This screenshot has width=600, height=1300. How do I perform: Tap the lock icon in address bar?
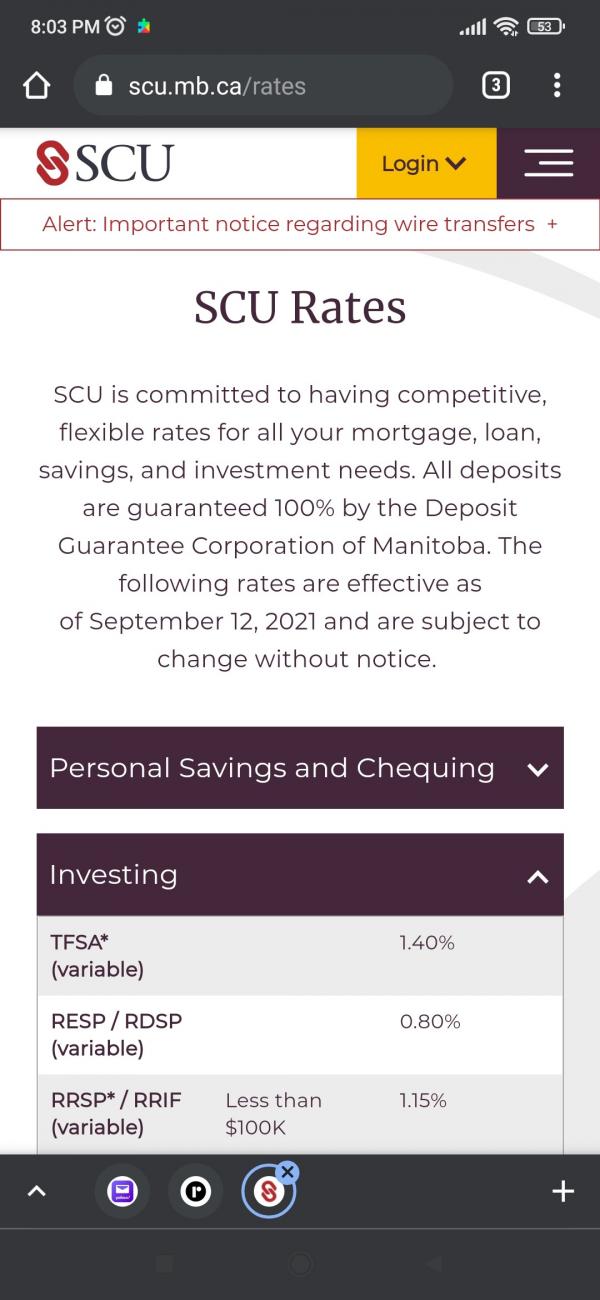[103, 86]
